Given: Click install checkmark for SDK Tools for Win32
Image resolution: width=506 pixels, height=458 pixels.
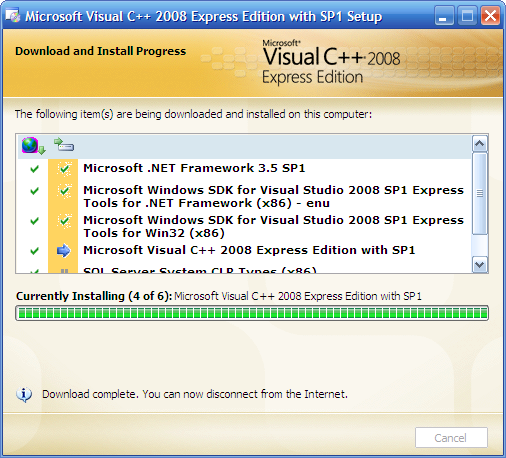Looking at the screenshot, I should click(64, 221).
